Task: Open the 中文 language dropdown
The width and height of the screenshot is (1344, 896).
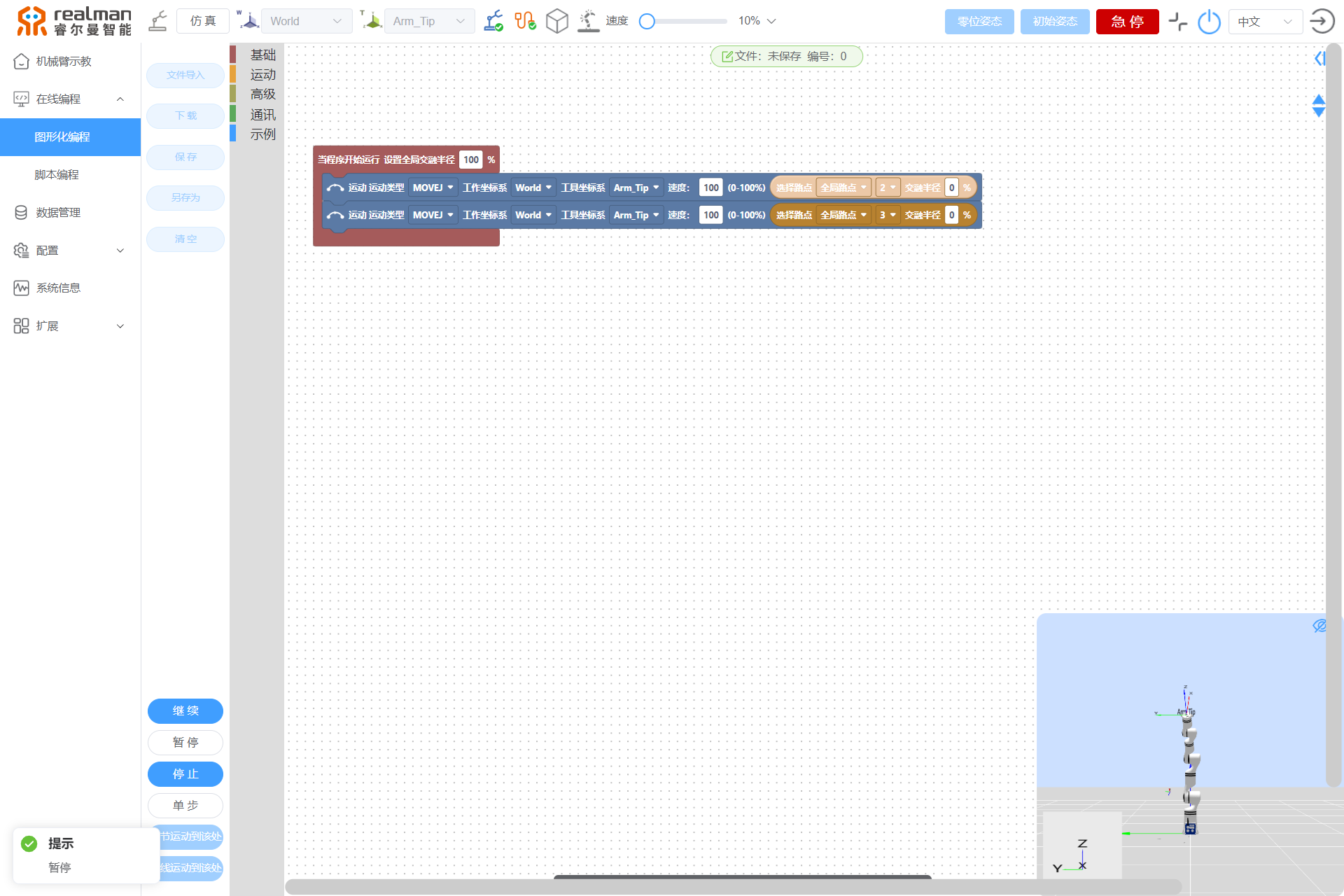Action: (1265, 22)
